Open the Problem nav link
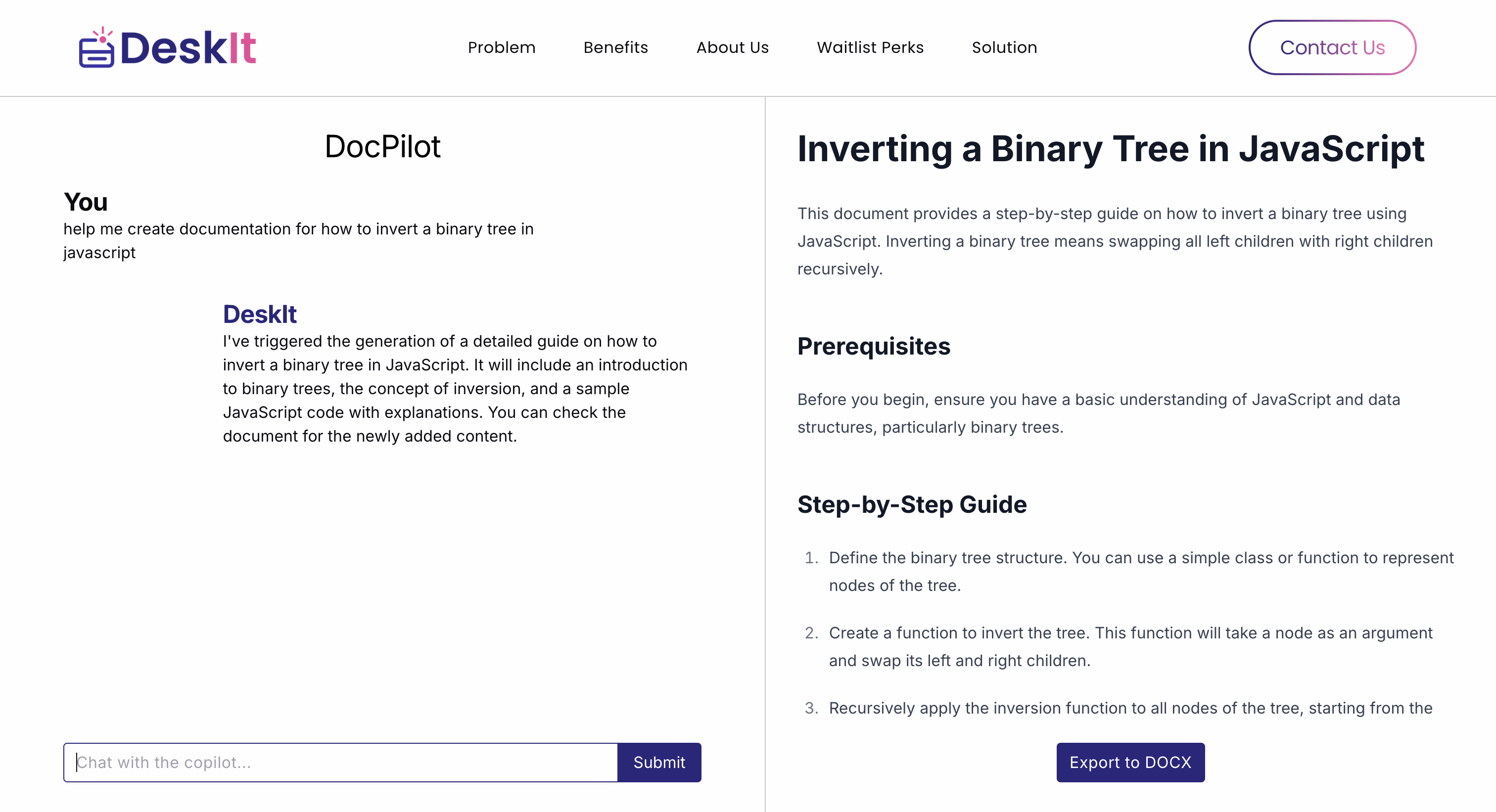The height and width of the screenshot is (812, 1496). [x=501, y=47]
